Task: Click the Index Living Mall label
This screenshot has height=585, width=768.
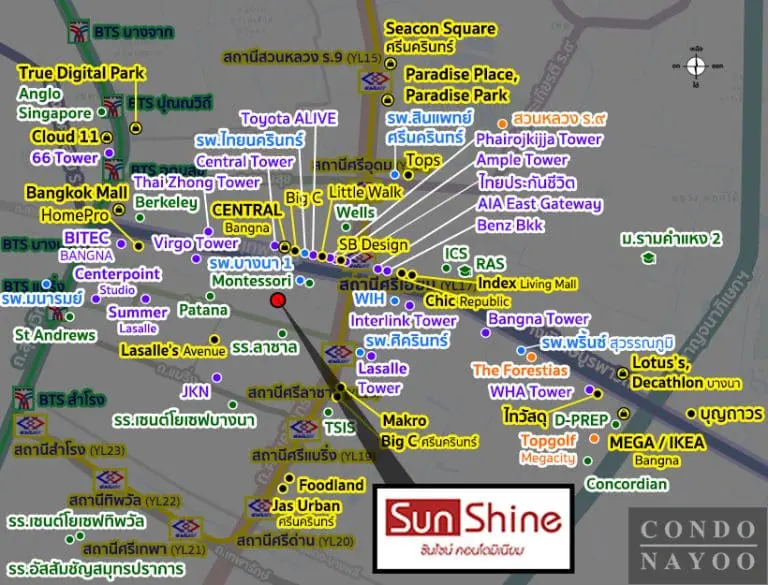Action: pos(527,283)
